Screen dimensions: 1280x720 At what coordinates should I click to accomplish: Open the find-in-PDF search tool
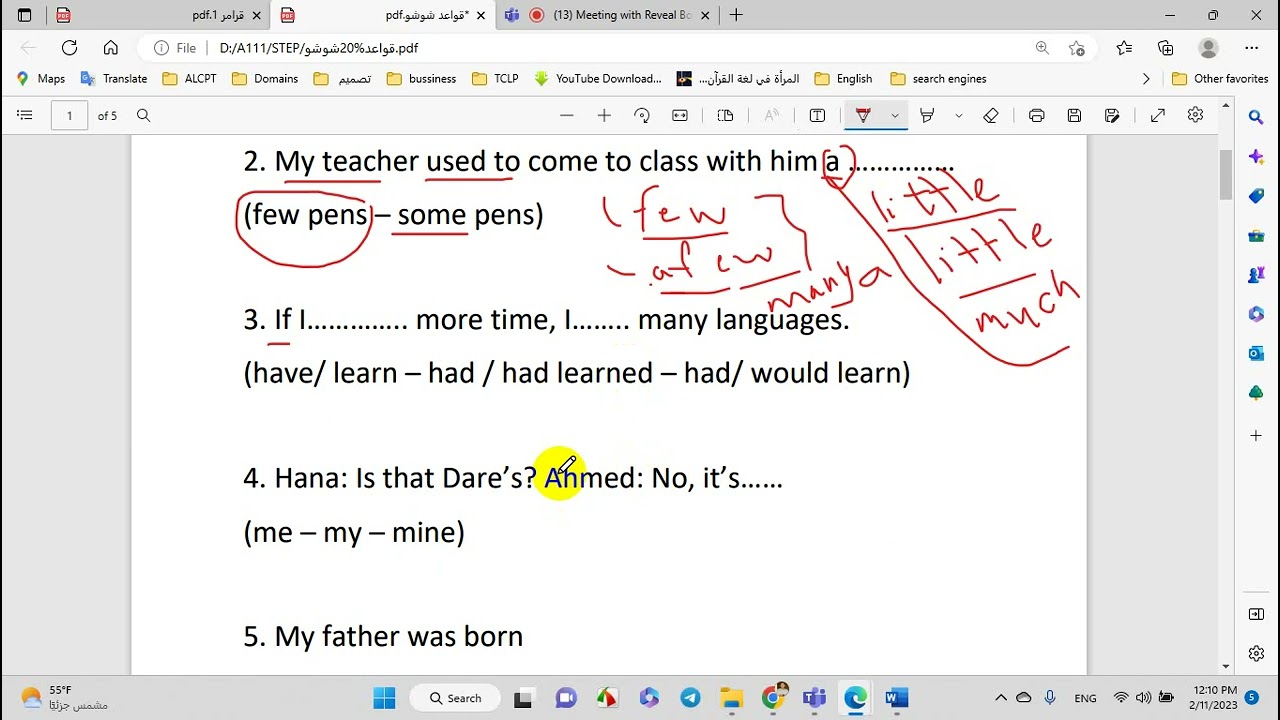pos(143,116)
